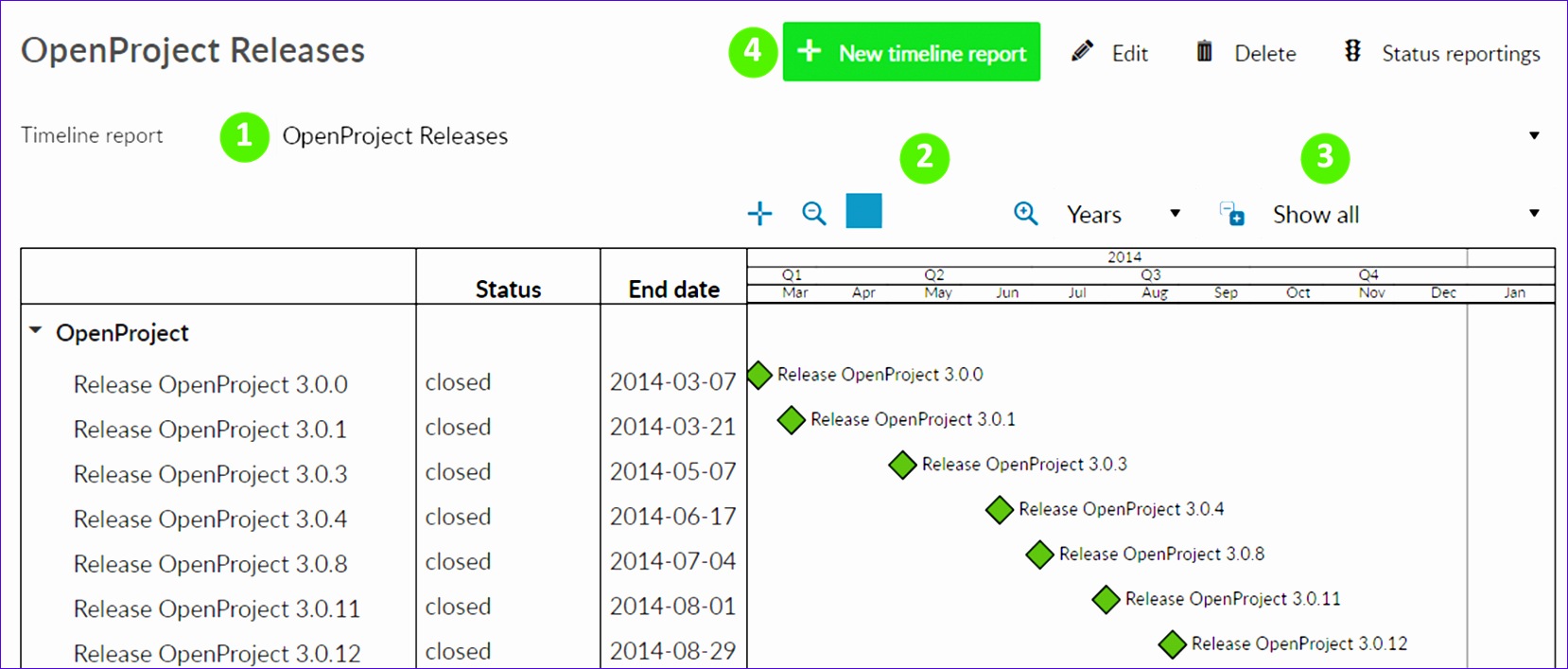Click the End date column header

pyautogui.click(x=673, y=290)
